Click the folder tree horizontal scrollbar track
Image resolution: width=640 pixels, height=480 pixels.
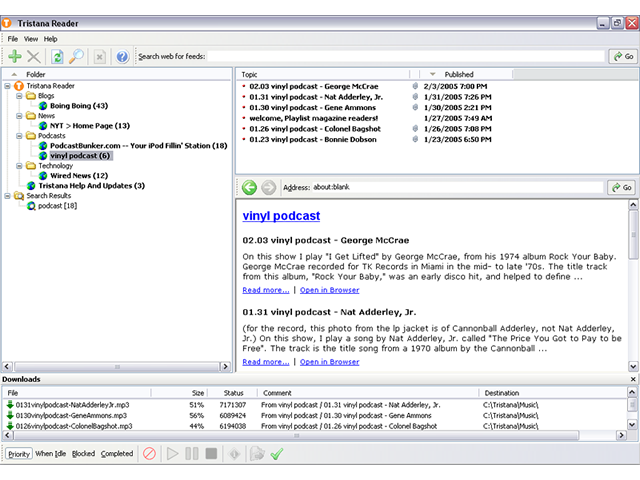(x=117, y=367)
